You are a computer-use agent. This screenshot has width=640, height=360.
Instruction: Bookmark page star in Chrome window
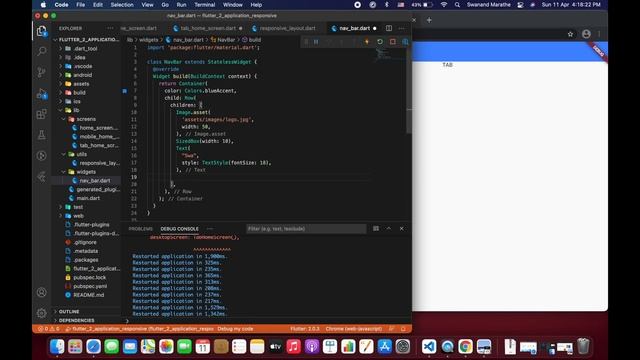coord(570,34)
